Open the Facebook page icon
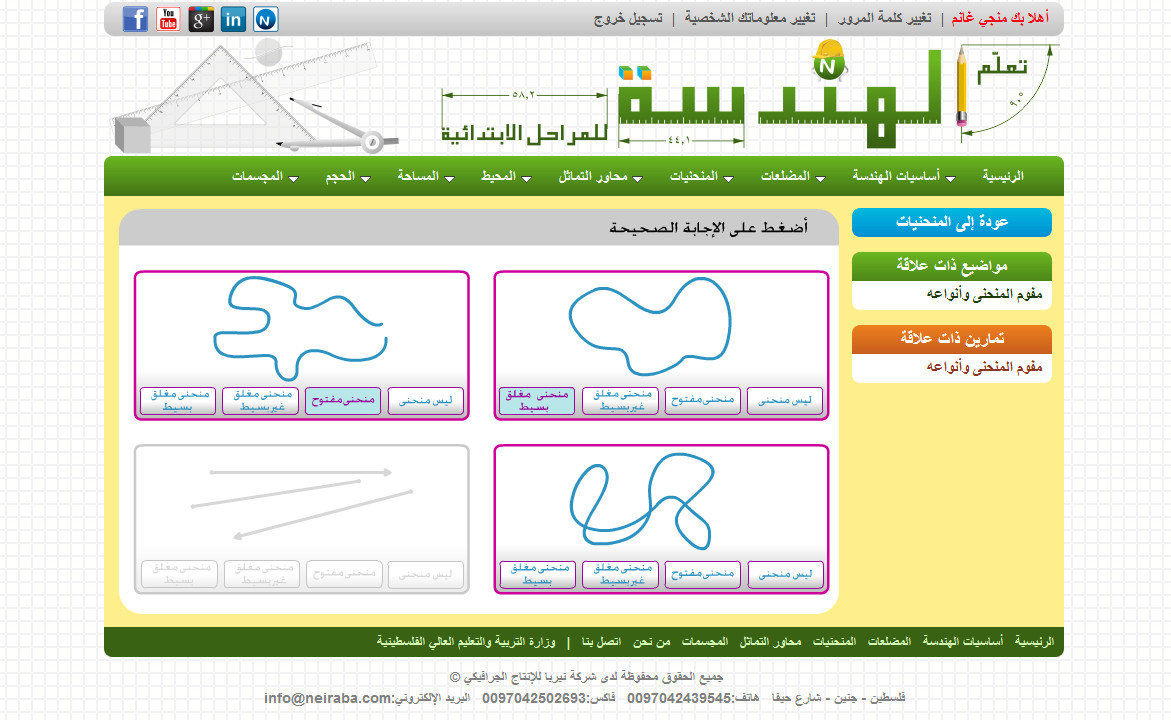This screenshot has height=720, width=1171. (135, 19)
